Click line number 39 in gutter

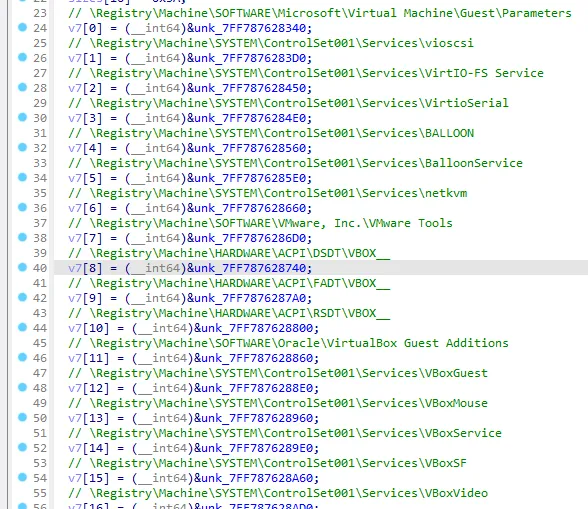tap(40, 253)
